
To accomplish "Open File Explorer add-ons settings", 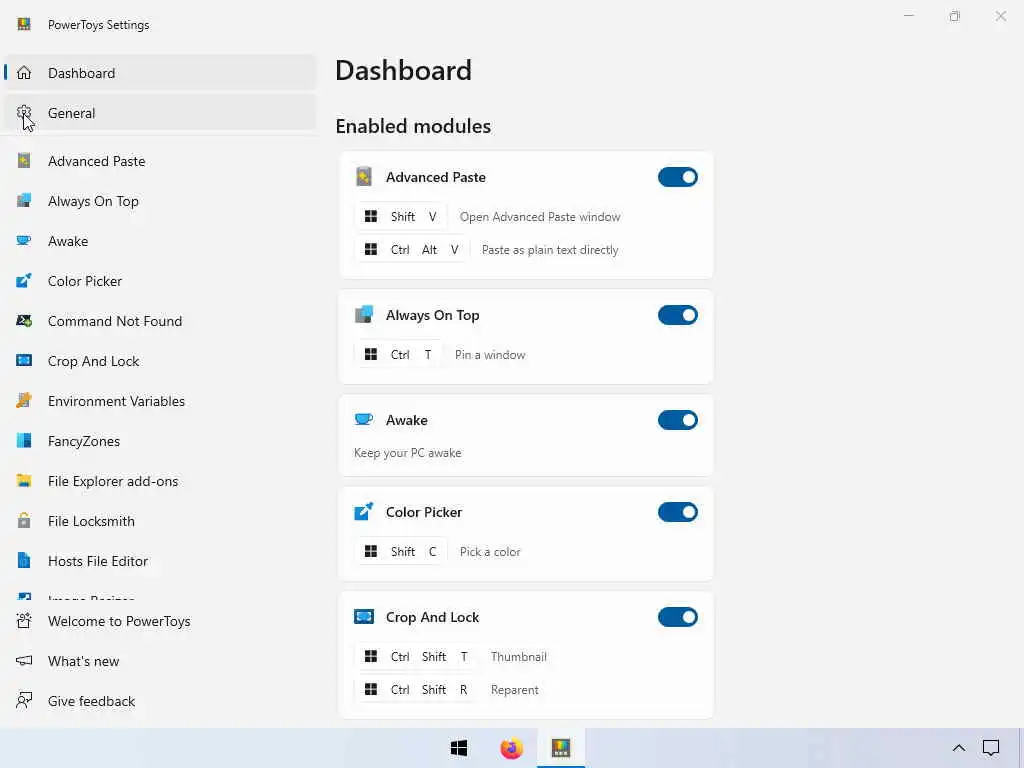I will click(160, 481).
